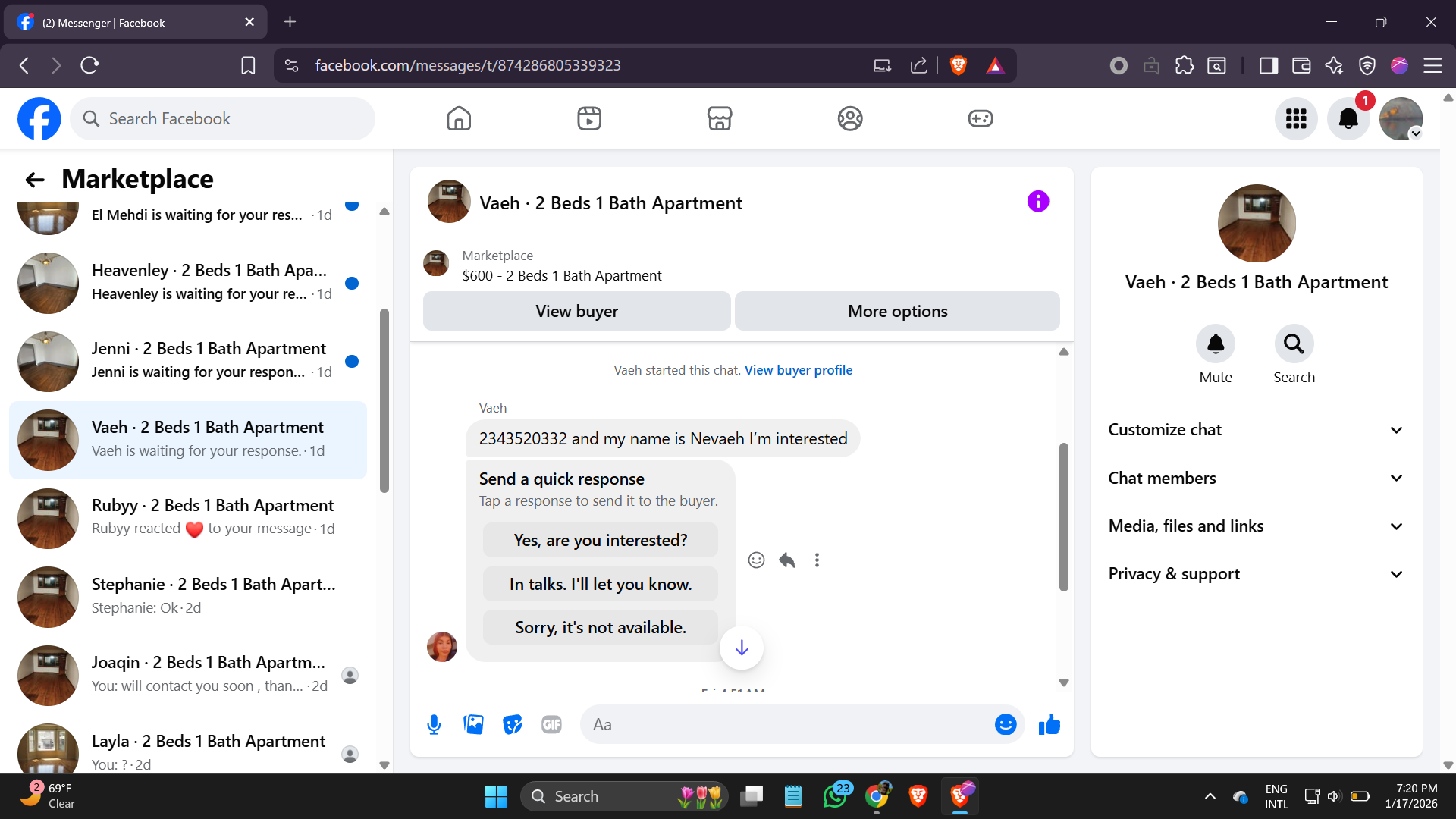
Task: Toggle the browser sidebar panel
Action: coord(1268,66)
